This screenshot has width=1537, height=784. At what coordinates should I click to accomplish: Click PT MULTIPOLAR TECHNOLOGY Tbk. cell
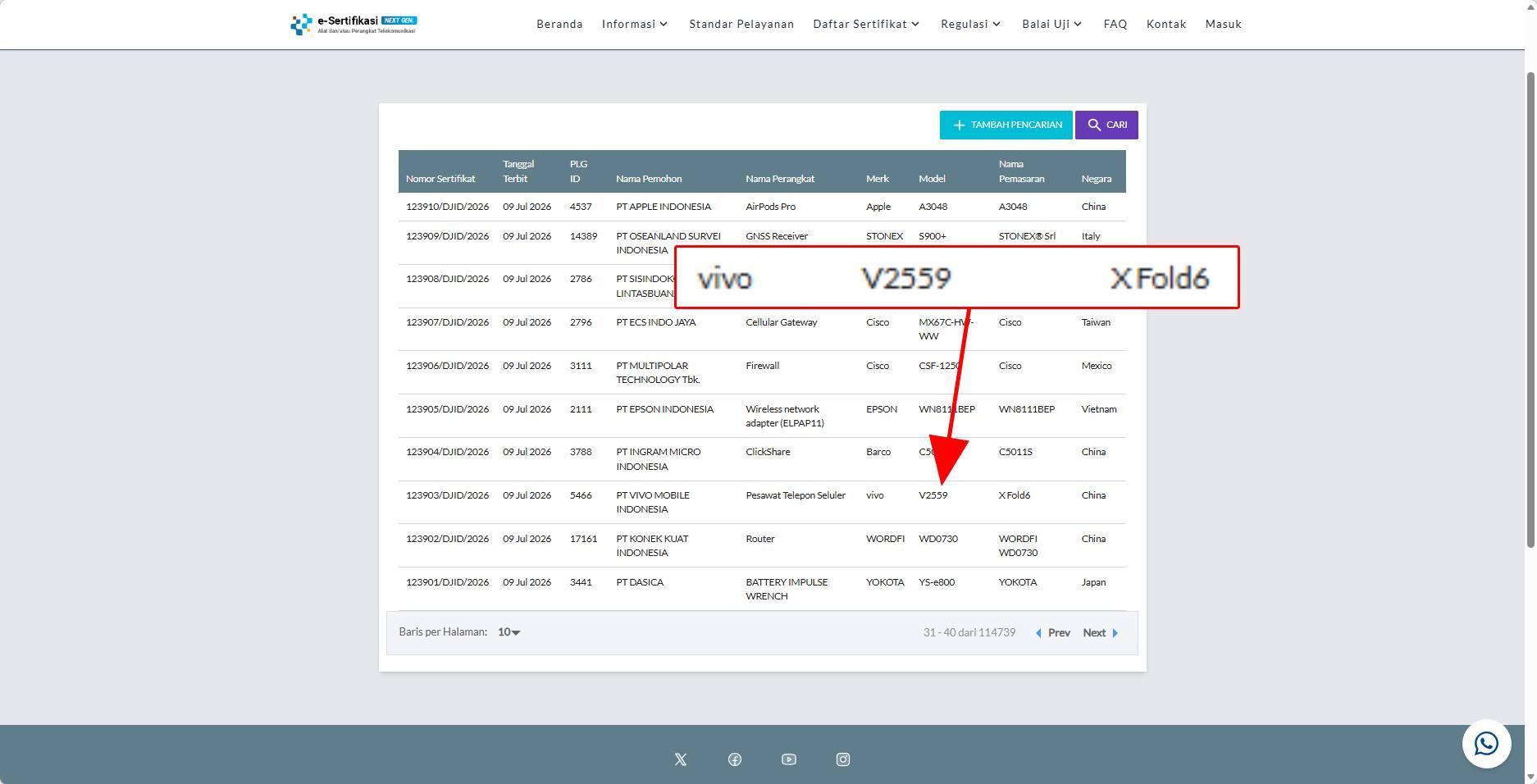pos(658,372)
